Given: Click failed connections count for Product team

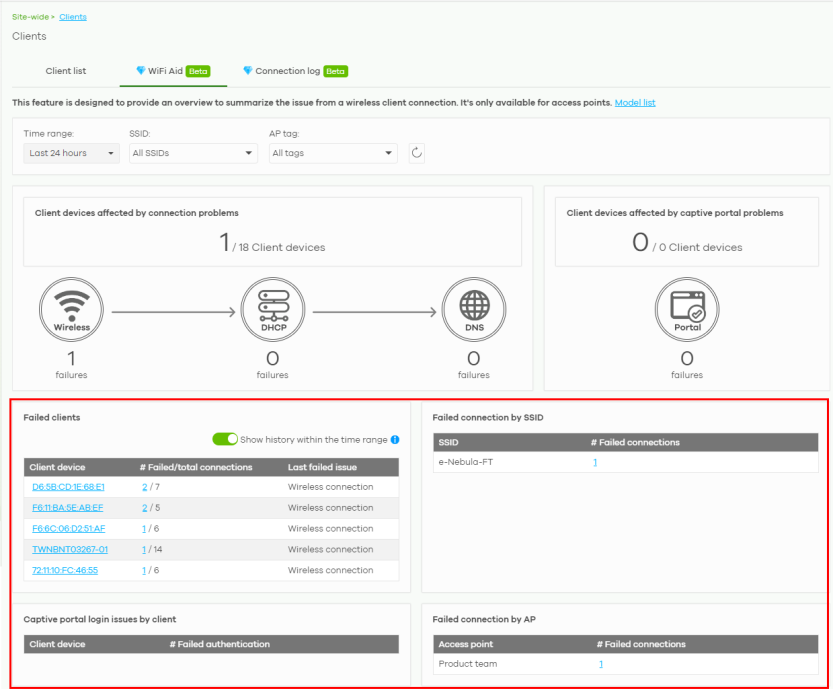Looking at the screenshot, I should [601, 664].
